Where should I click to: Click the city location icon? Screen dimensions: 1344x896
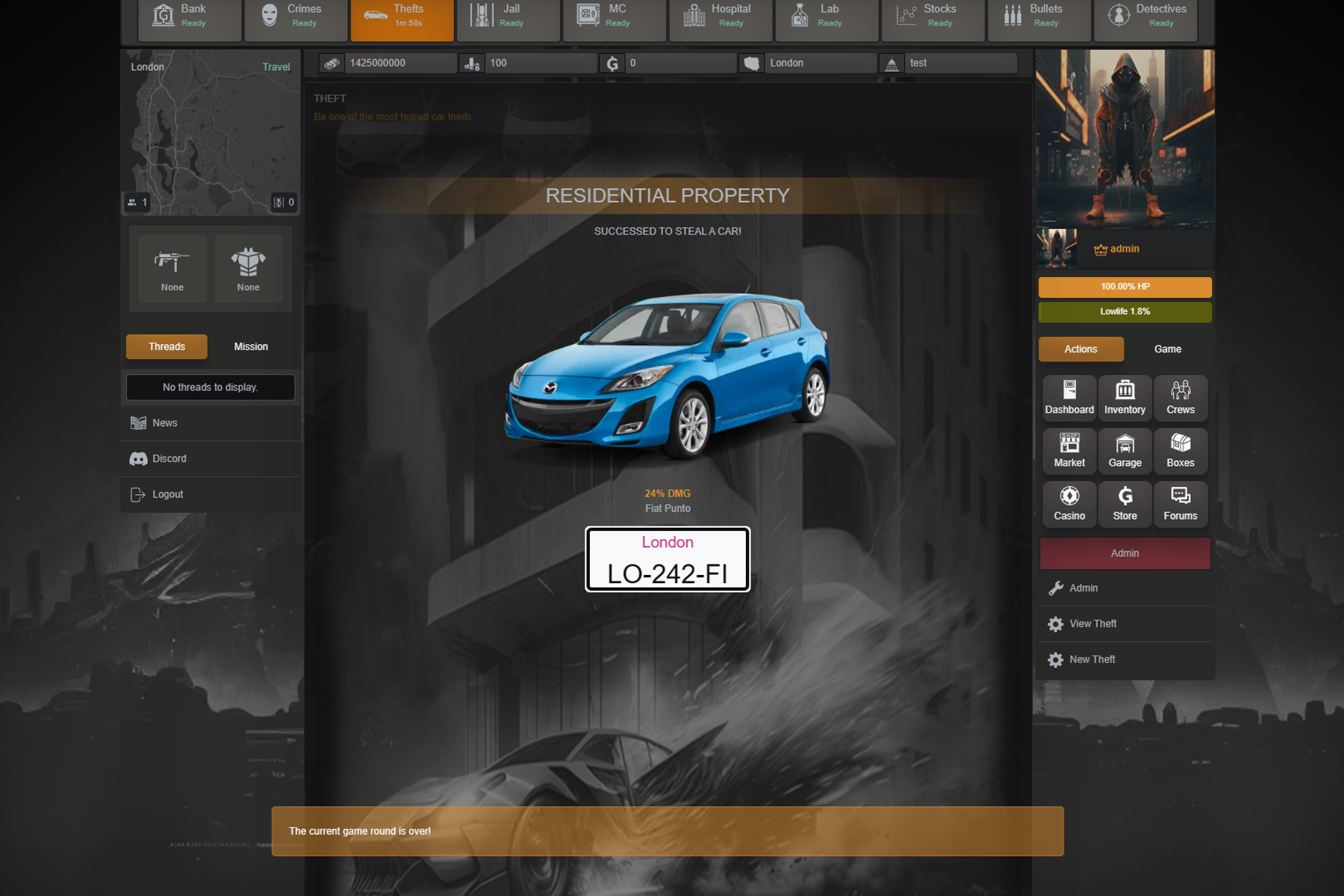[752, 63]
